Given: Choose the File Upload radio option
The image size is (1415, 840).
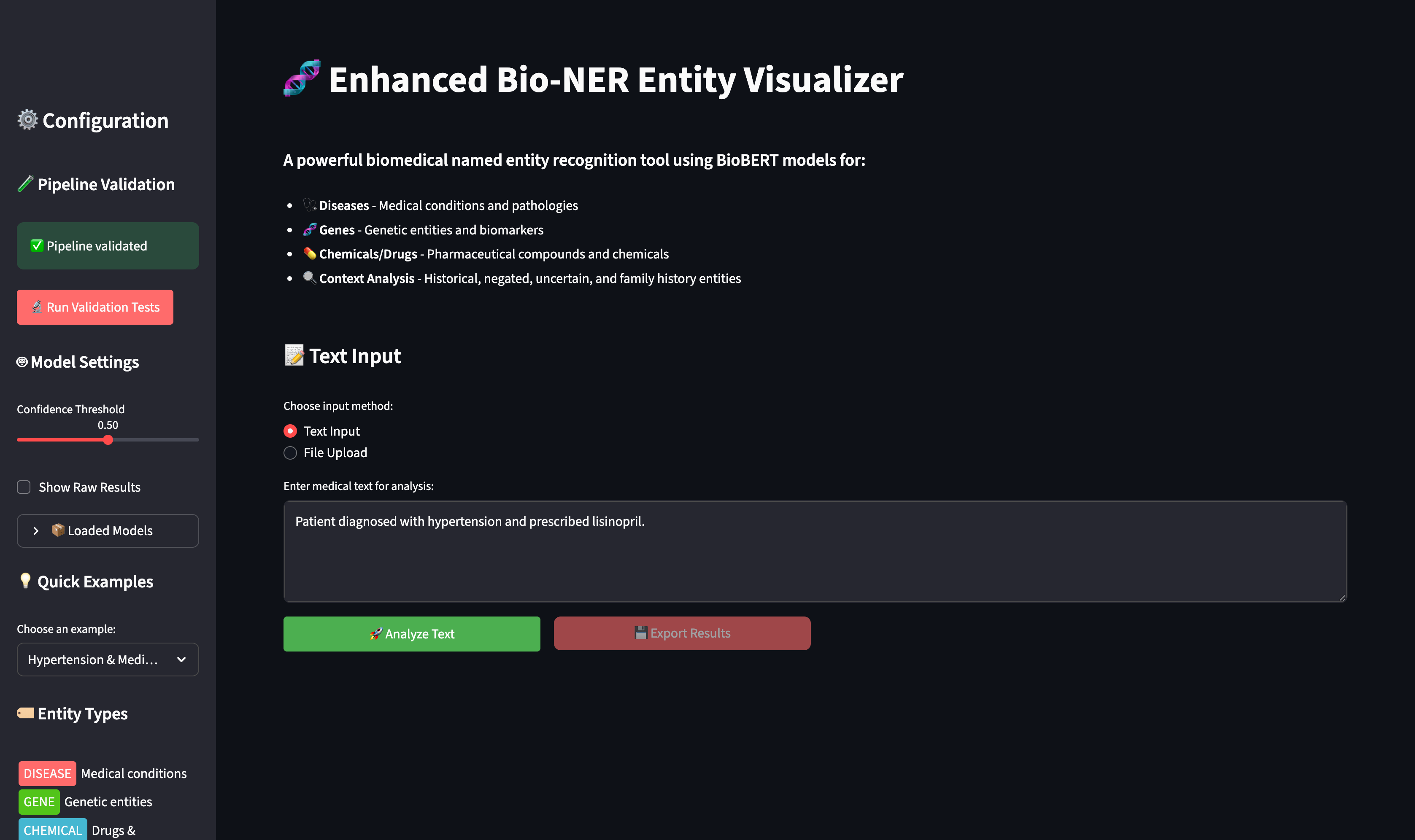Looking at the screenshot, I should [290, 453].
